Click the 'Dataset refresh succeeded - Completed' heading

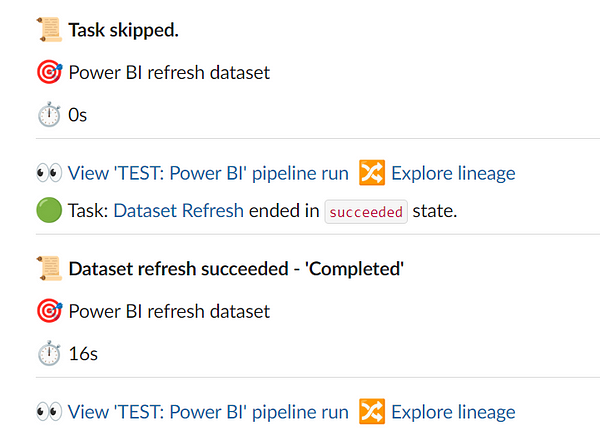point(235,268)
